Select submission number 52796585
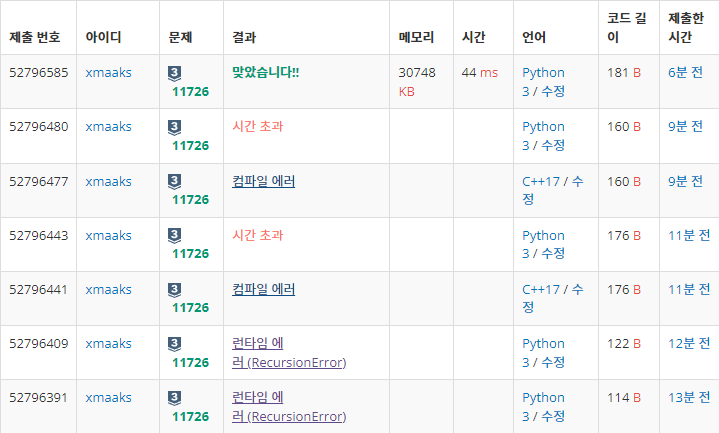This screenshot has width=719, height=433. (39, 72)
